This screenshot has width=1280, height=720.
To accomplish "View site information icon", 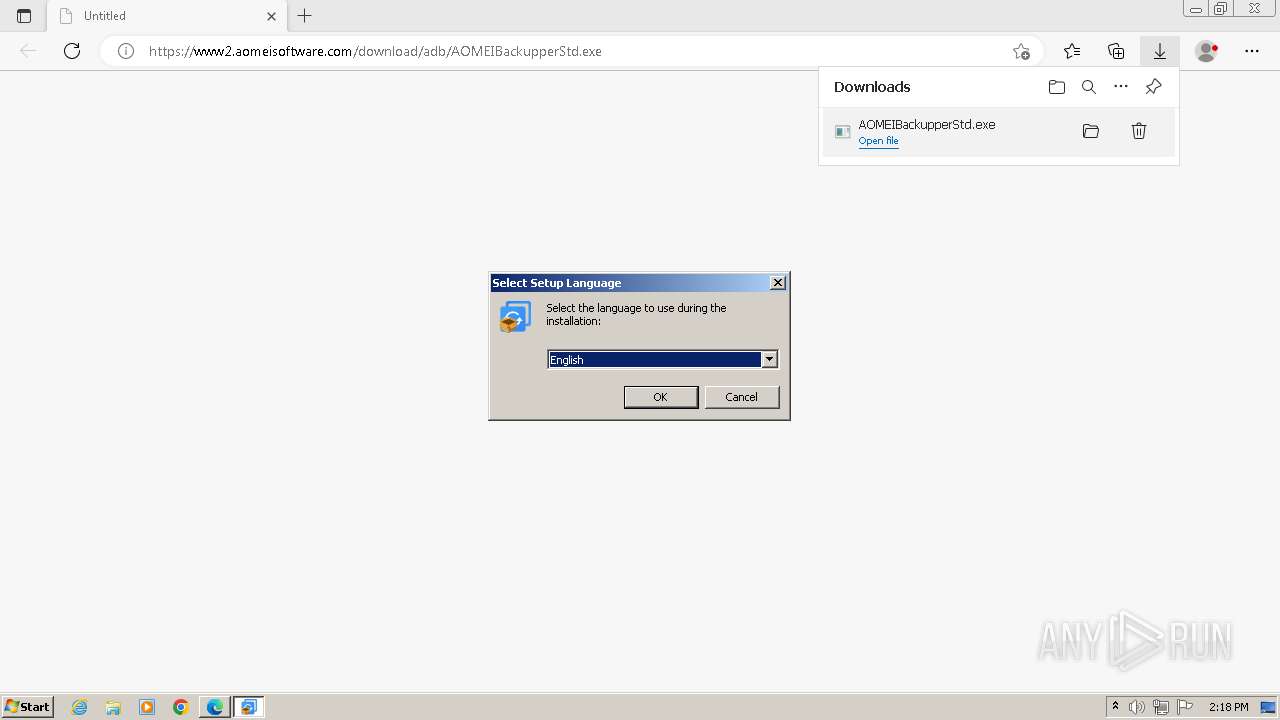I will coord(126,51).
